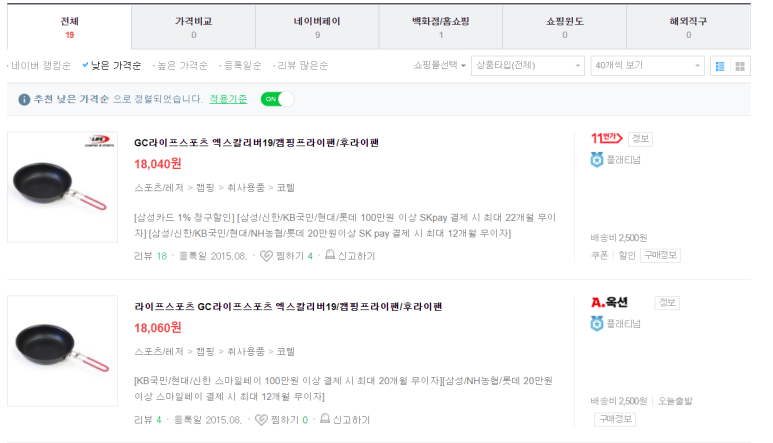Sort by 등록일순

click(x=241, y=66)
